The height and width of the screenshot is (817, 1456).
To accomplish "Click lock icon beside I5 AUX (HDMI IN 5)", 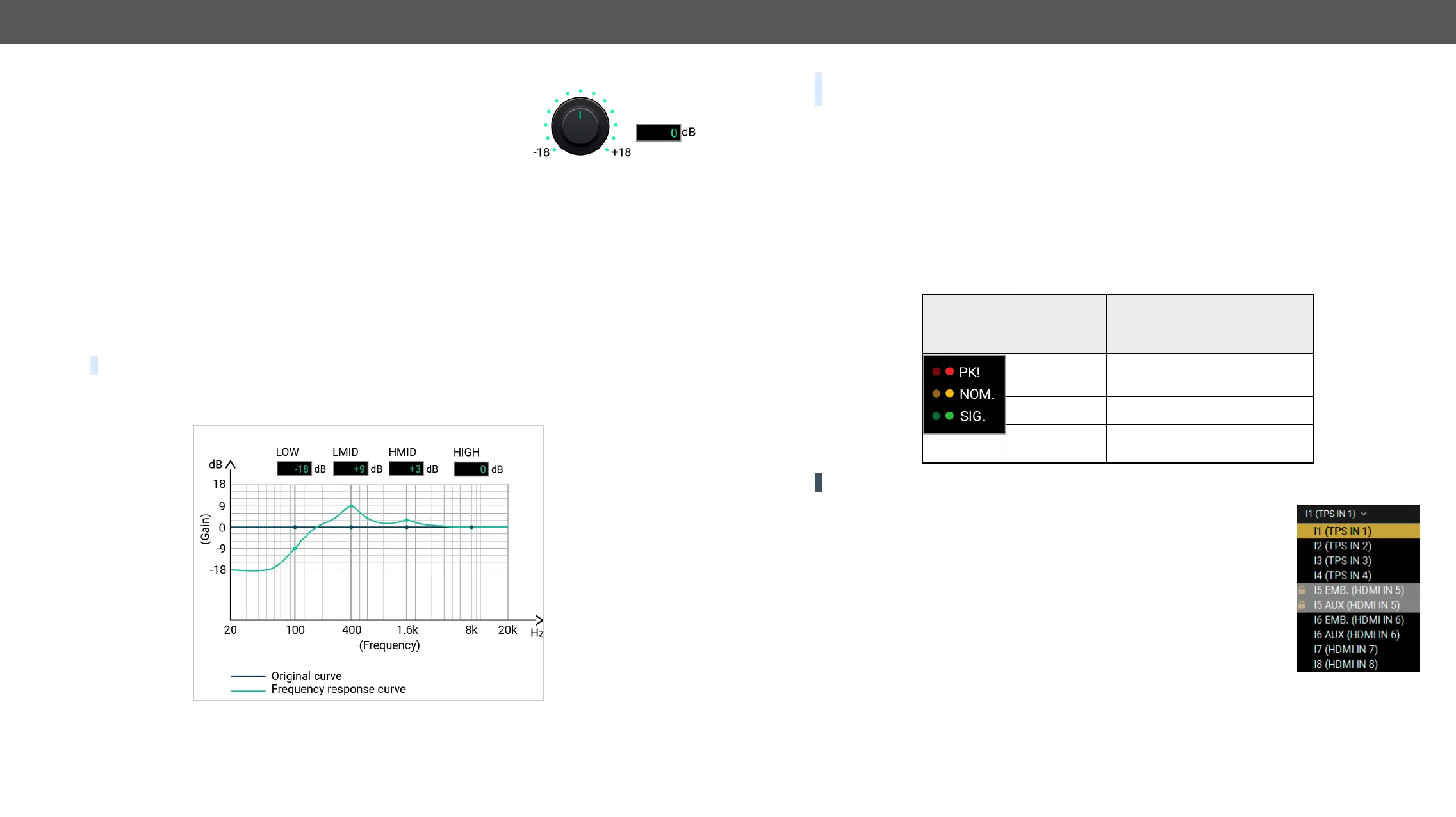I will (x=1302, y=604).
